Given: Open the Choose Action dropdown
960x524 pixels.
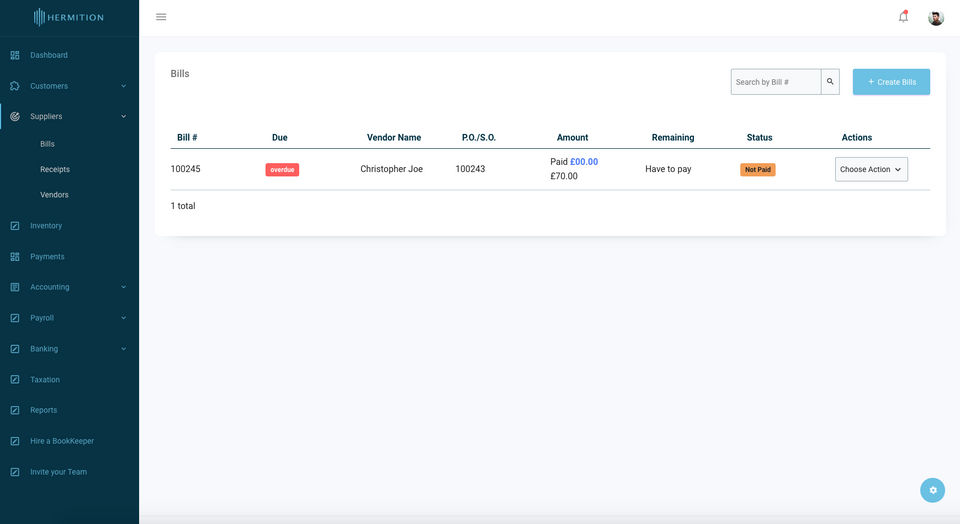Looking at the screenshot, I should tap(871, 170).
